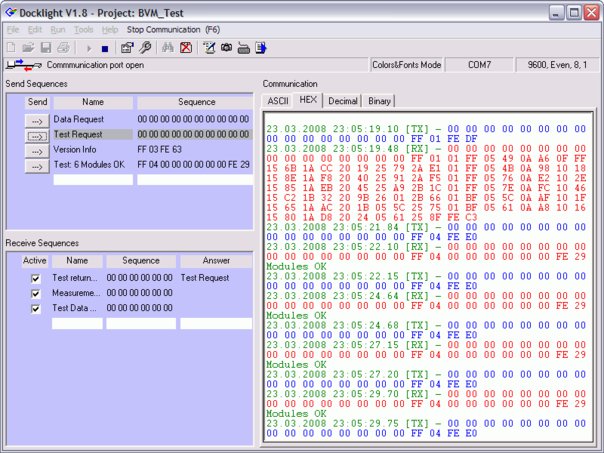Click empty sequence field under Send Sequences
Image resolution: width=604 pixels, height=453 pixels.
tap(195, 180)
